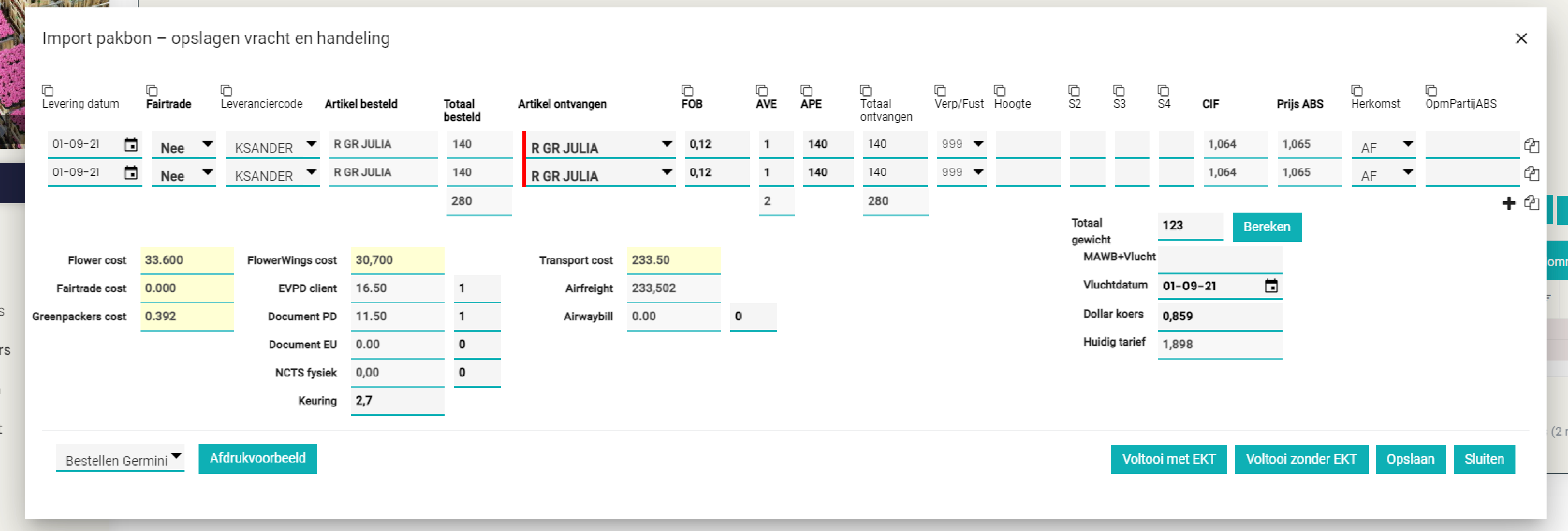
Task: Click Document PD quantity field
Action: tap(477, 317)
